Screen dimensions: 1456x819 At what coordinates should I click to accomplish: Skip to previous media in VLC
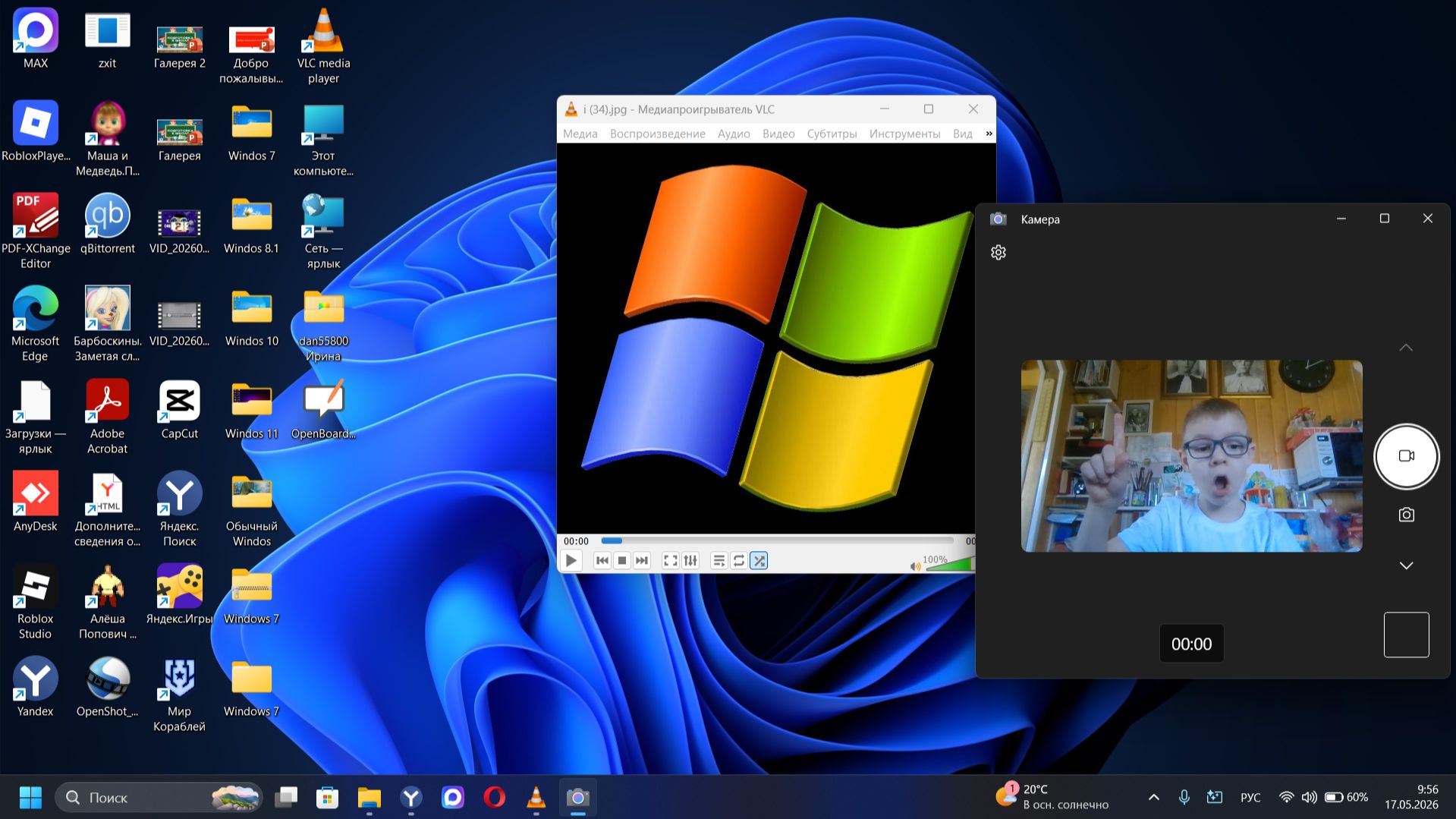[x=602, y=561]
